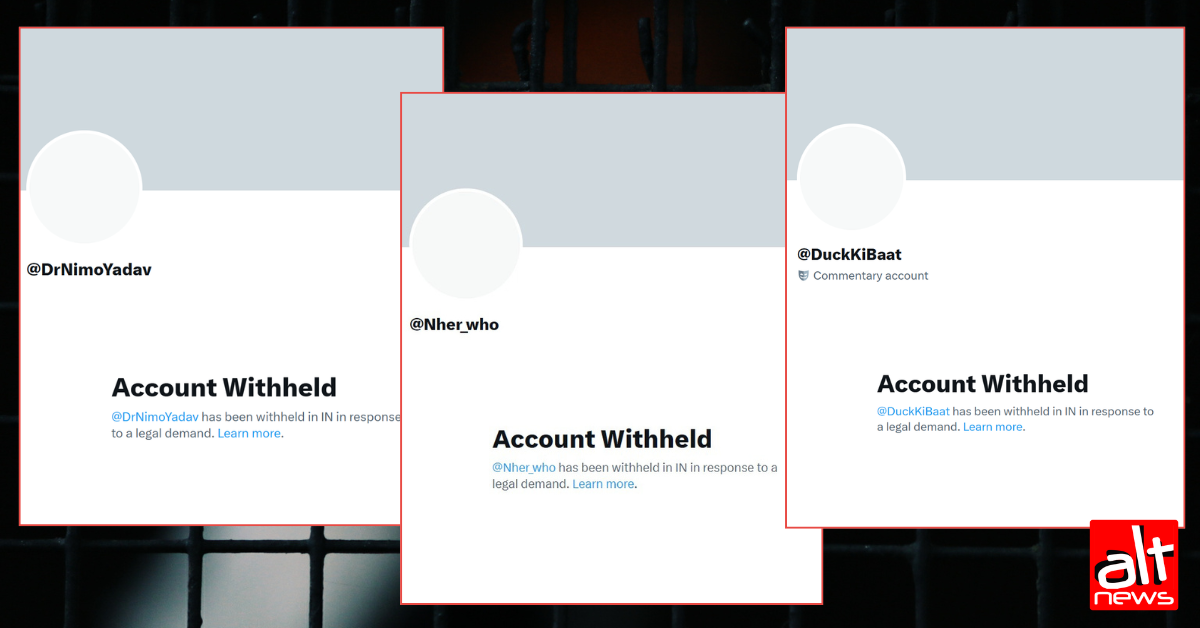Click the DuckKiBaat profile avatar circle

(x=851, y=178)
